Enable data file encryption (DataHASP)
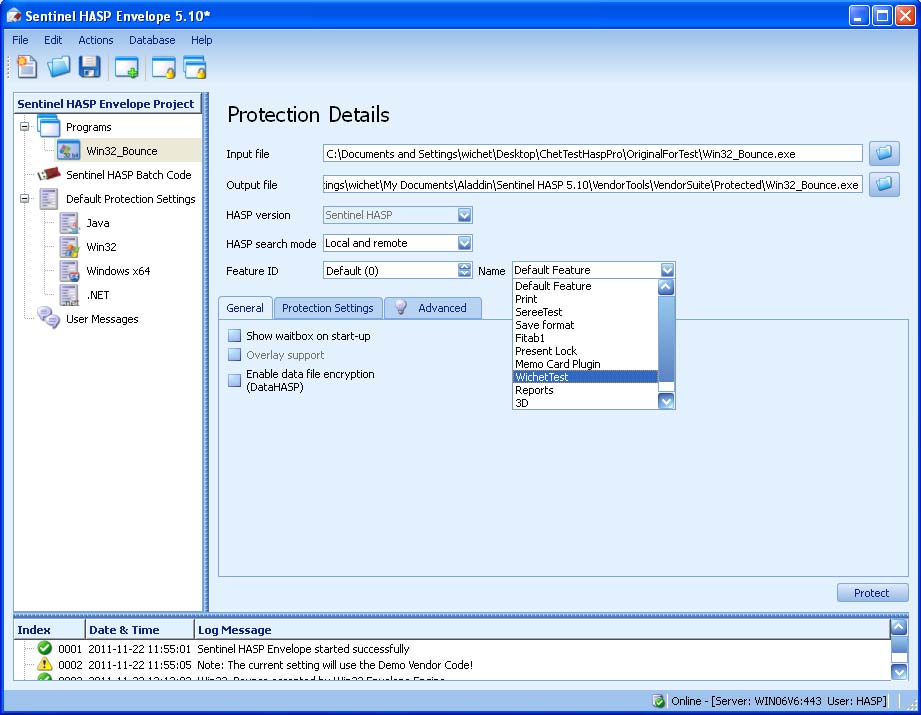 pos(234,380)
